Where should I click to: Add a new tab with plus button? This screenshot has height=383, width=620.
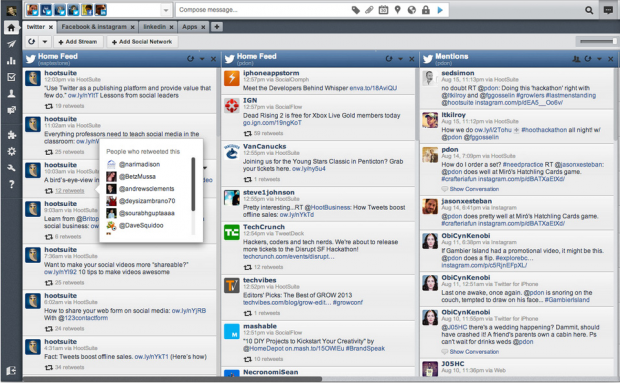(216, 27)
